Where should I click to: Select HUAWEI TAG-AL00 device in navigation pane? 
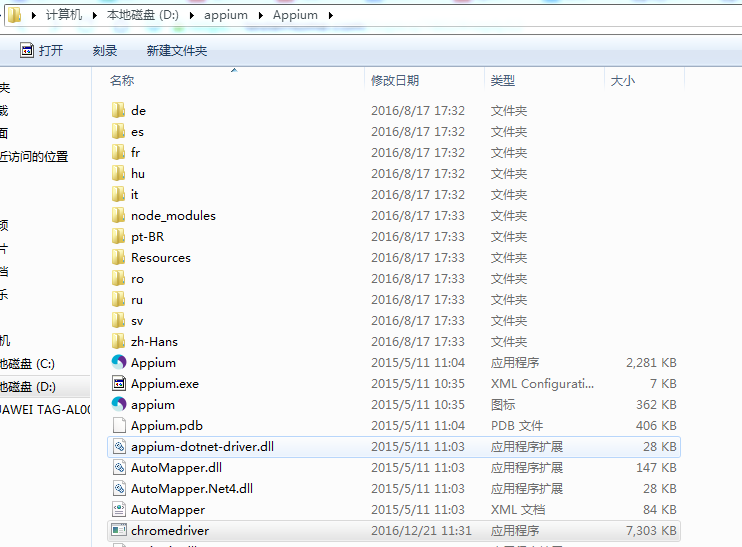point(45,409)
